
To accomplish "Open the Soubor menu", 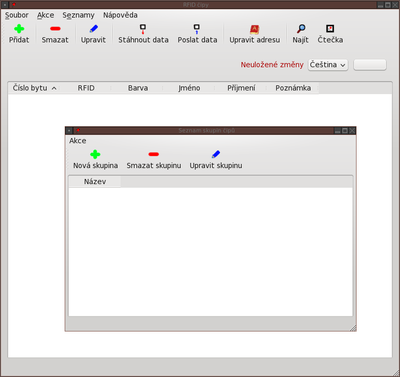I will coord(17,15).
